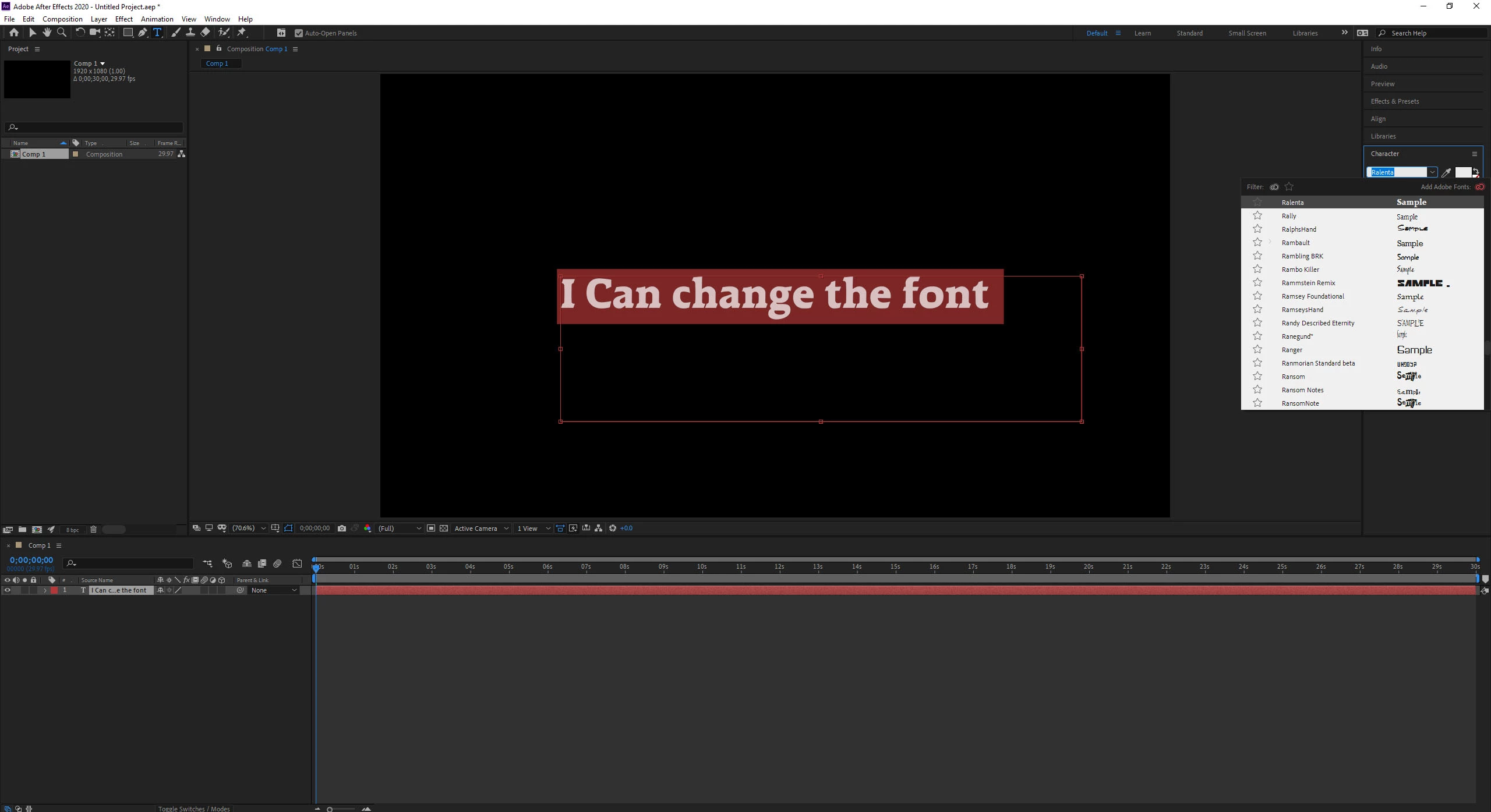1491x812 pixels.
Task: Expand the text layer properties twirl
Action: click(x=45, y=590)
